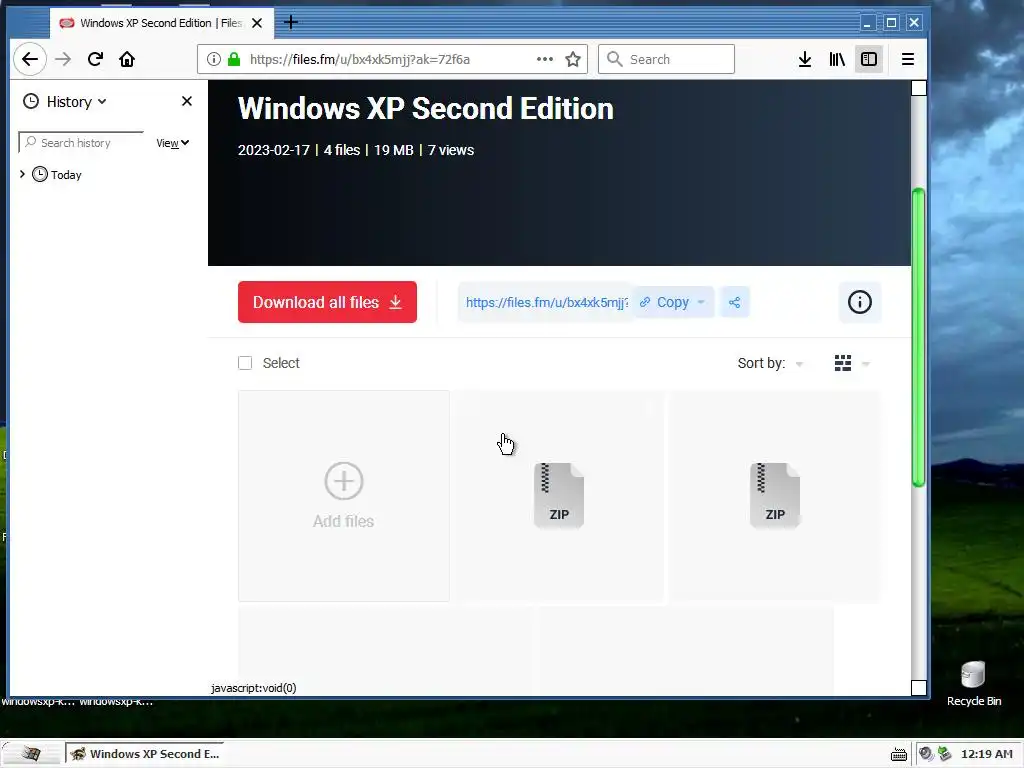1024x768 pixels.
Task: Close the History sidebar
Action: pyautogui.click(x=187, y=101)
